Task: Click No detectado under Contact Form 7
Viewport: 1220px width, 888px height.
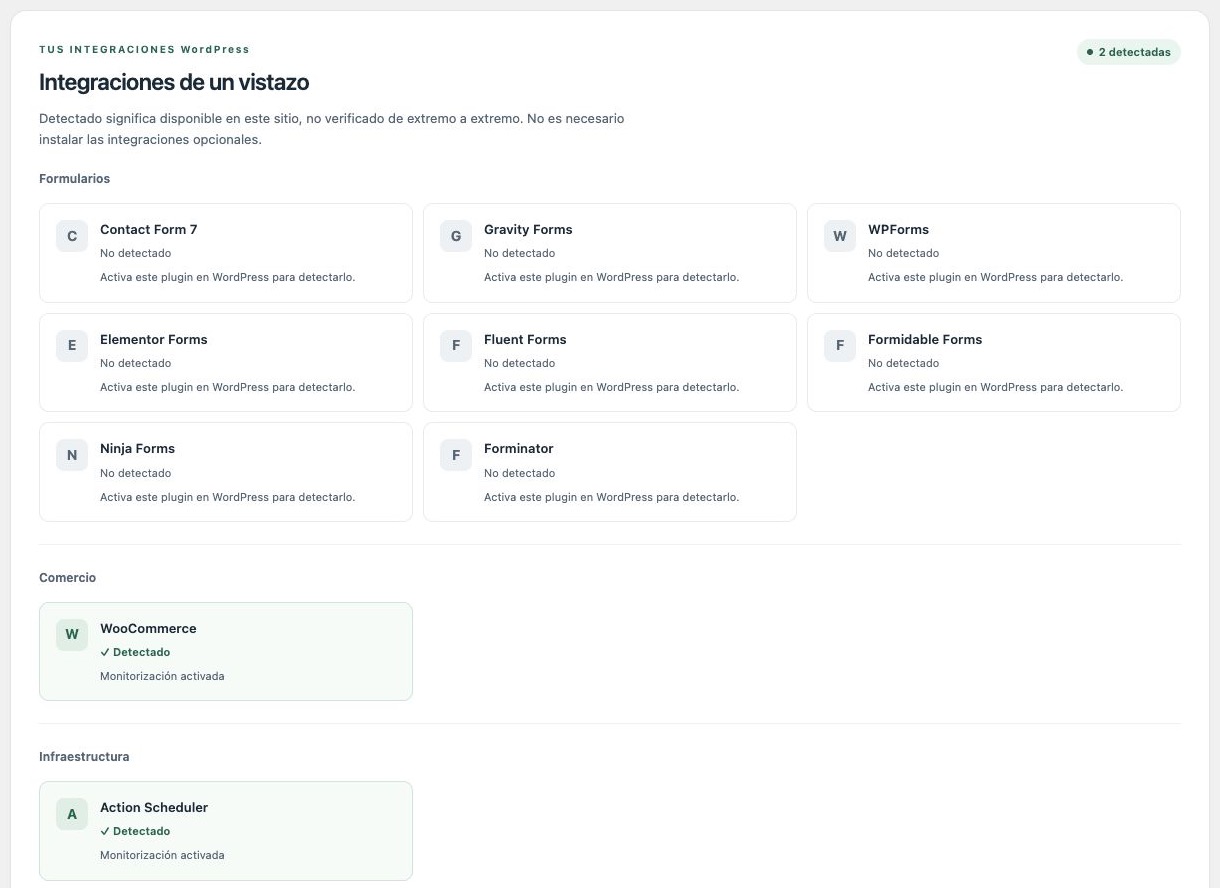Action: pos(135,253)
